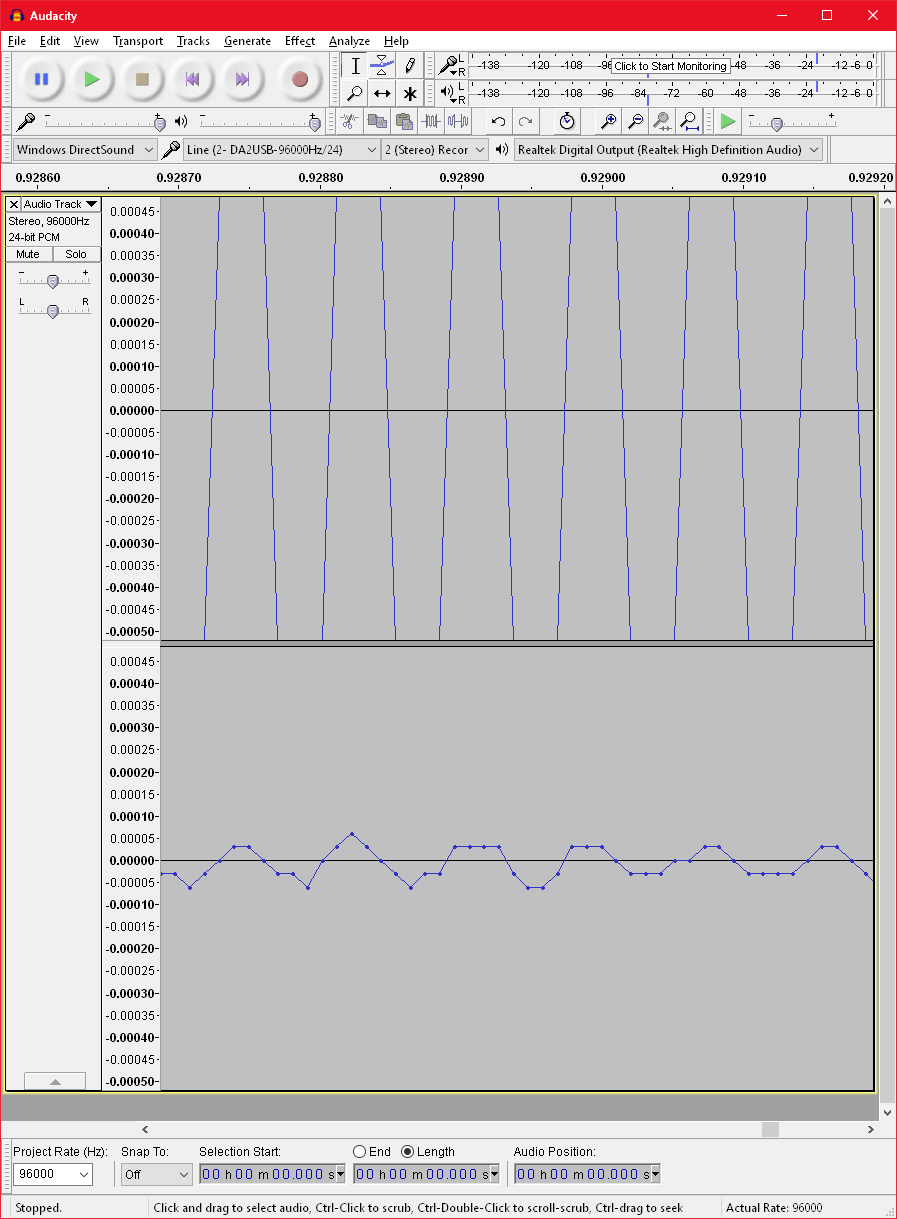Select the Multi-Tool asterisk mode
This screenshot has width=897, height=1219.
[x=409, y=93]
